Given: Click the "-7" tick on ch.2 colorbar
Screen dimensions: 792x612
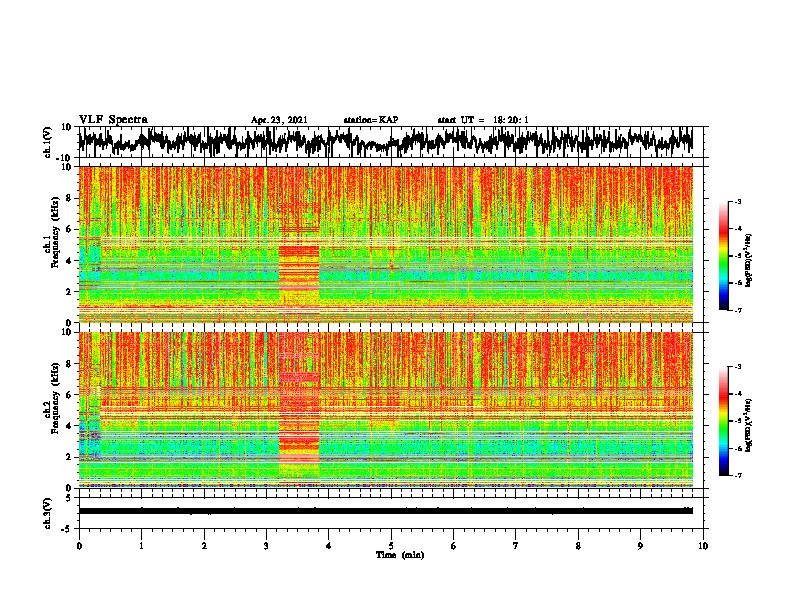Looking at the screenshot, I should tap(737, 476).
